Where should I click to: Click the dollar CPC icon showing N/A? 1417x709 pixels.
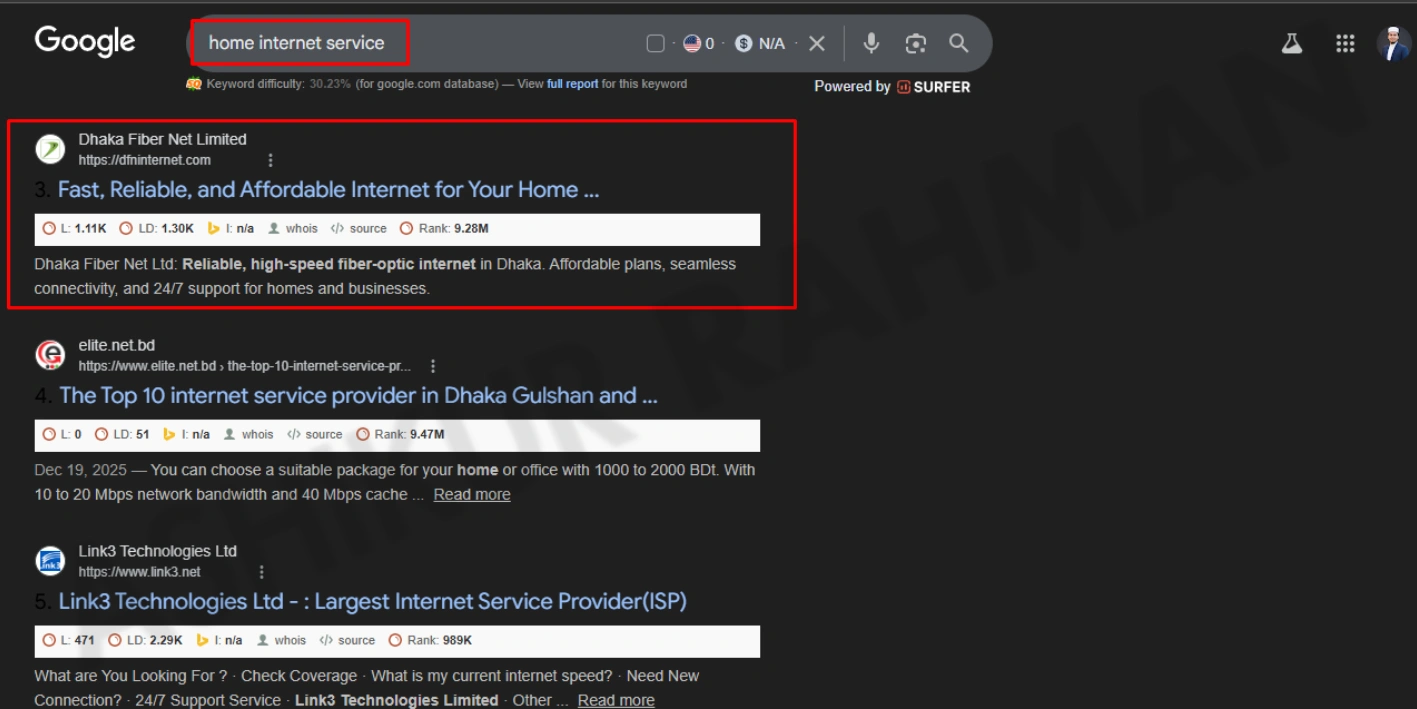(743, 43)
